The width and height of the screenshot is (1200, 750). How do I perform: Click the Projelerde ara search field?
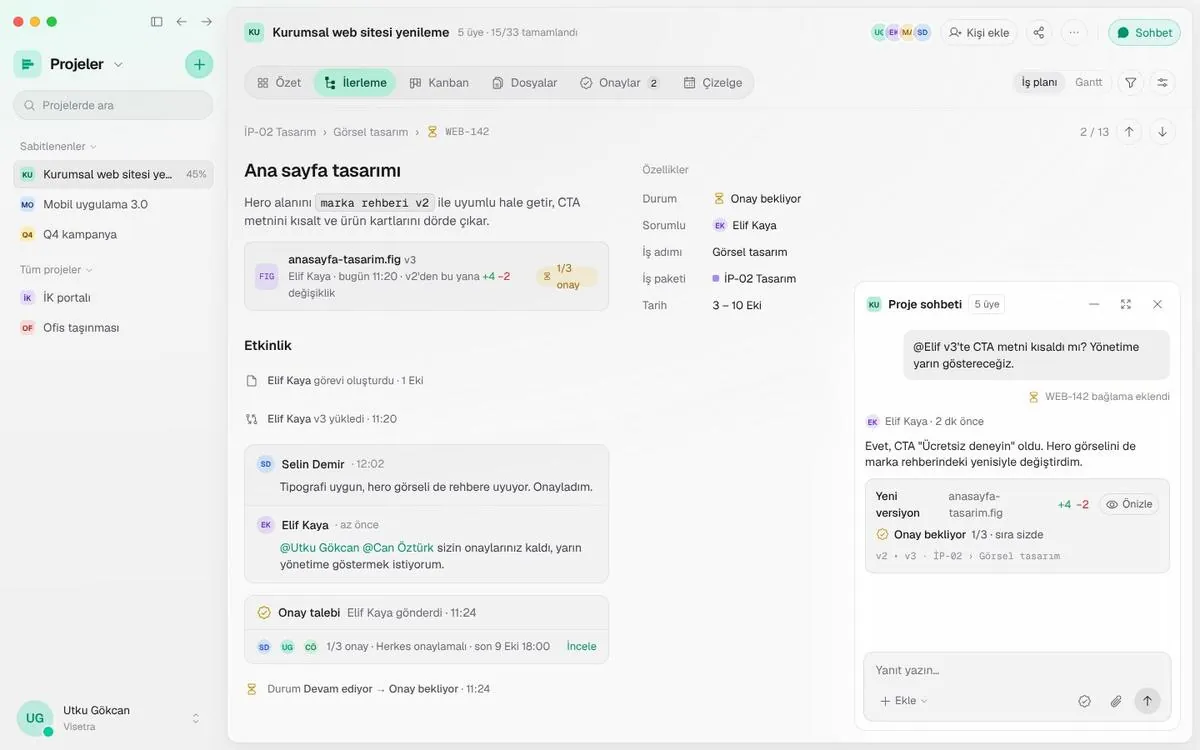(x=113, y=105)
